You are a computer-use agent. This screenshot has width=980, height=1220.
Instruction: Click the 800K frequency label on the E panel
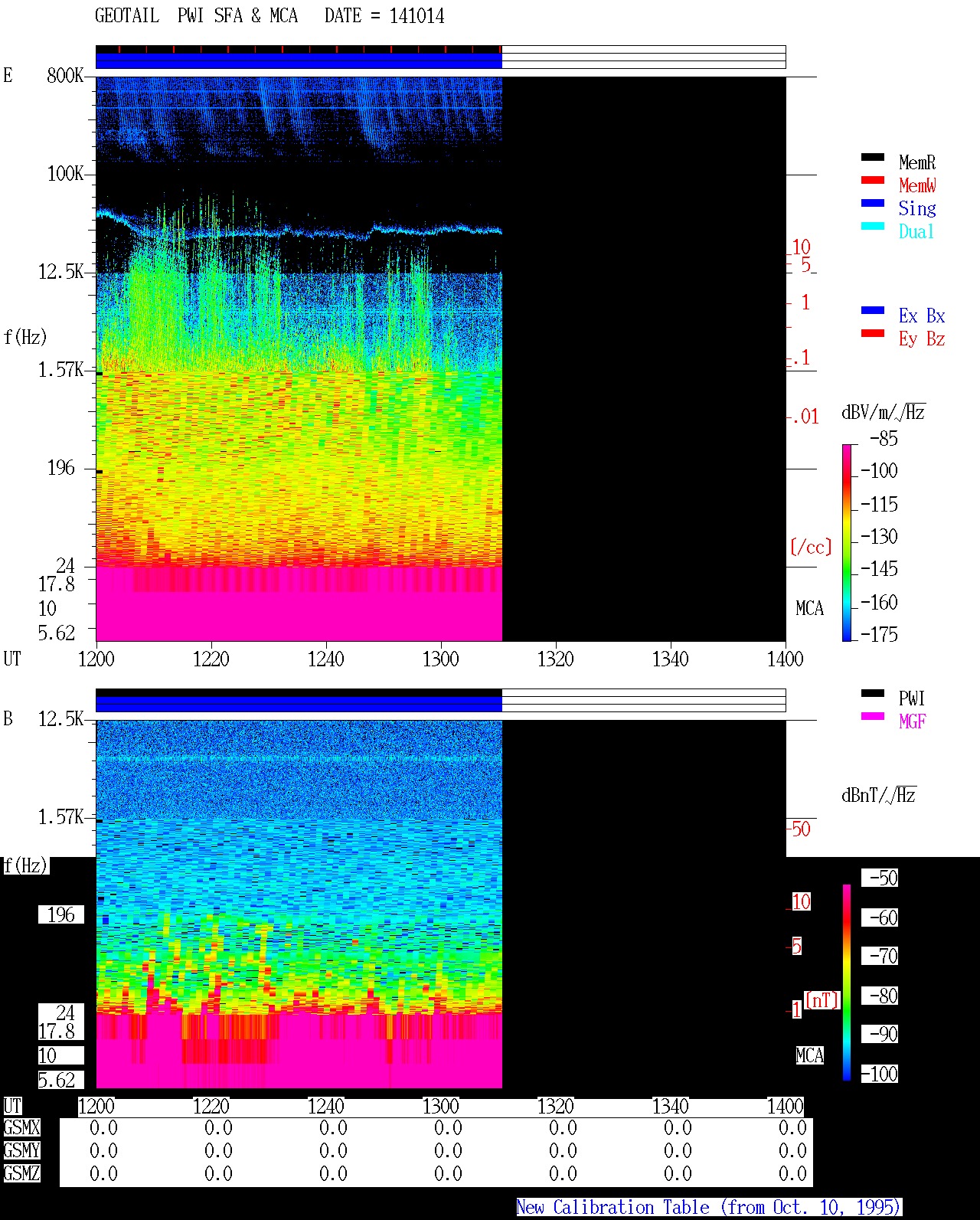coord(65,76)
